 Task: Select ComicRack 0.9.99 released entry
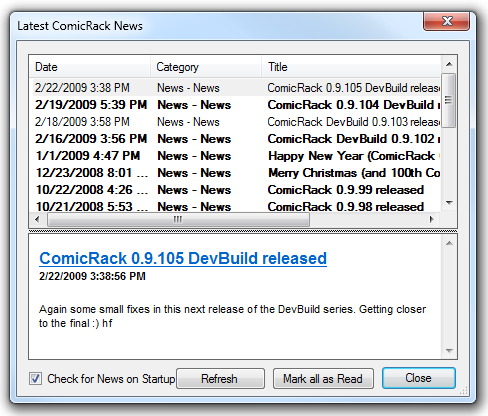coord(235,190)
